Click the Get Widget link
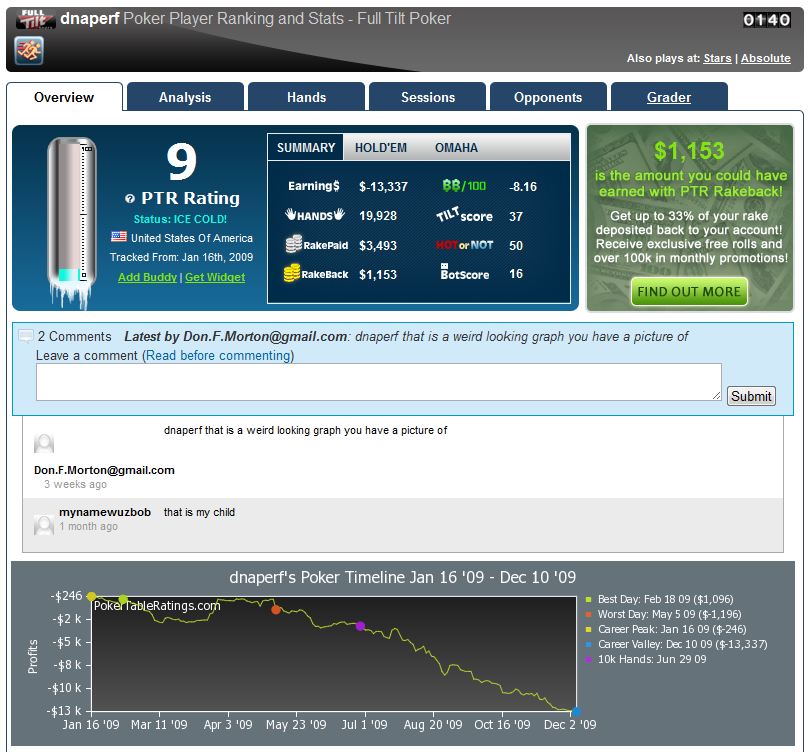This screenshot has width=810, height=752. click(x=215, y=277)
